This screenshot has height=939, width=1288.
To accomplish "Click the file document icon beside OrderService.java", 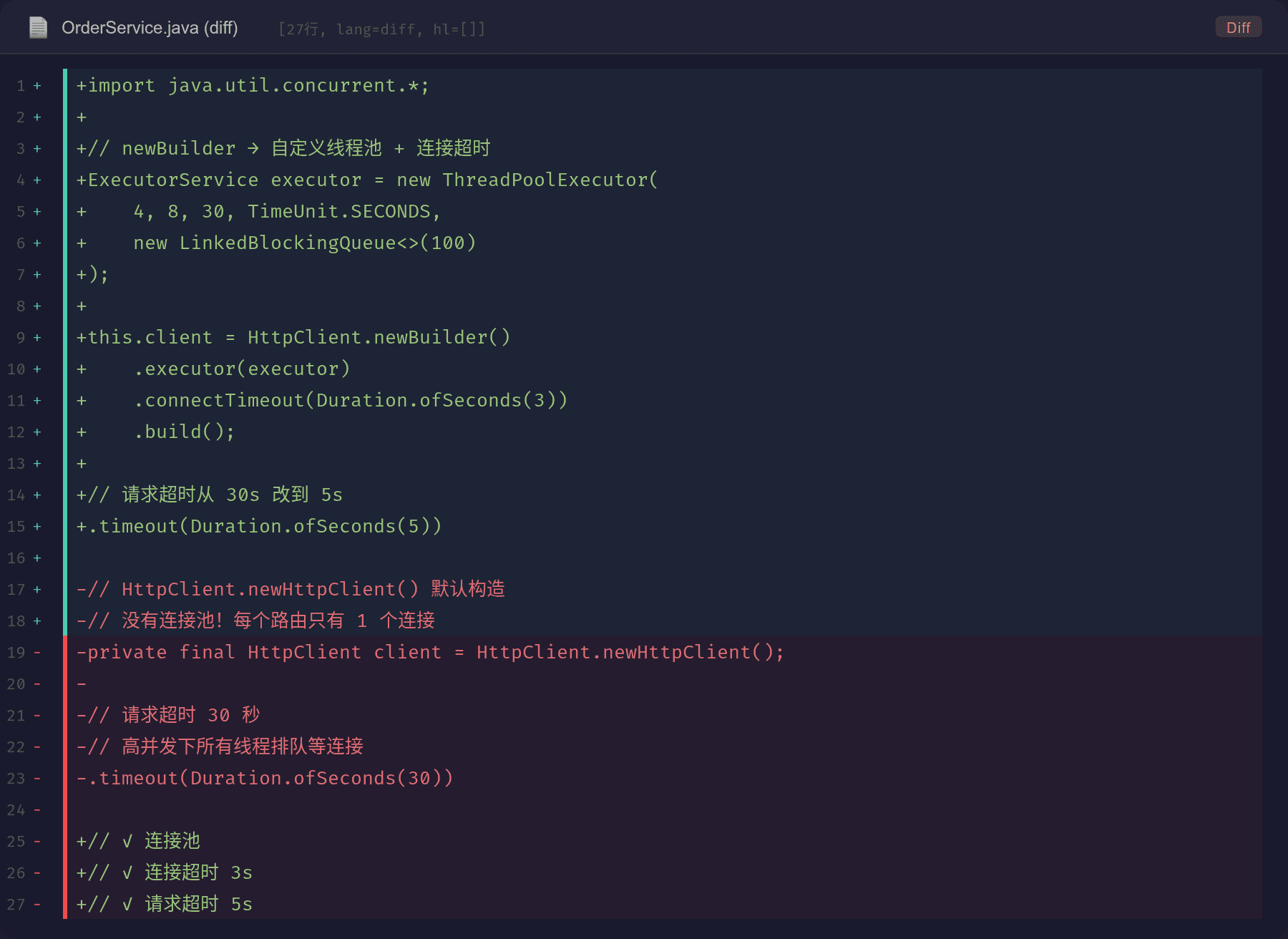I will pos(38,28).
